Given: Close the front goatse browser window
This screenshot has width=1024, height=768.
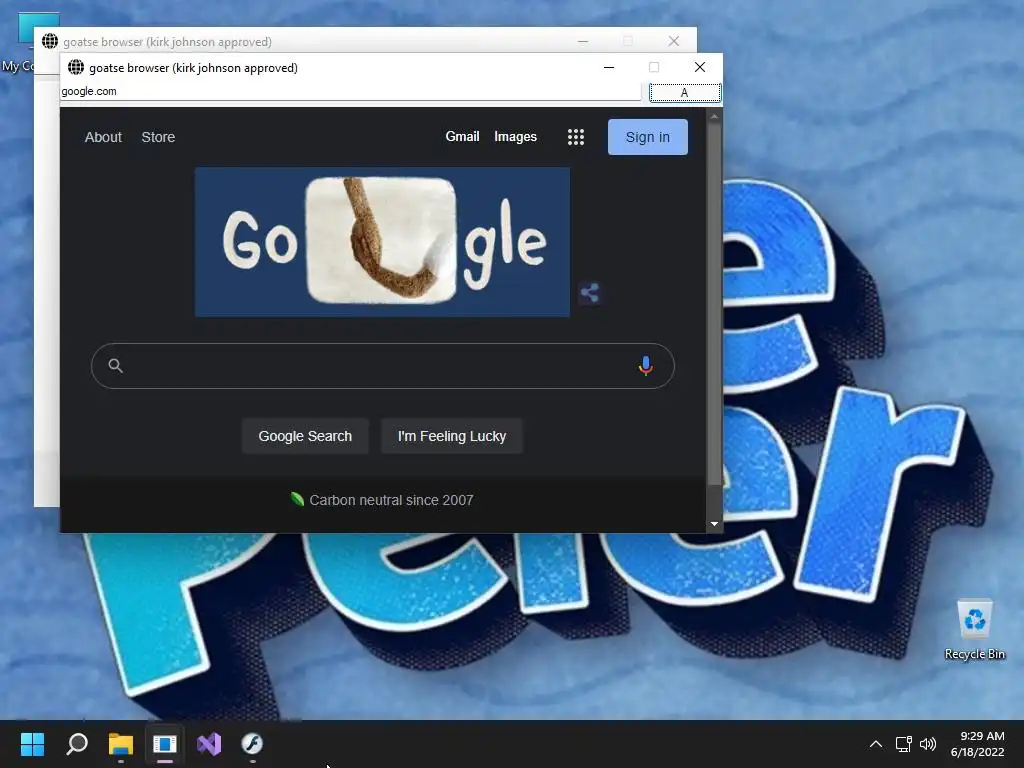Looking at the screenshot, I should tap(699, 67).
